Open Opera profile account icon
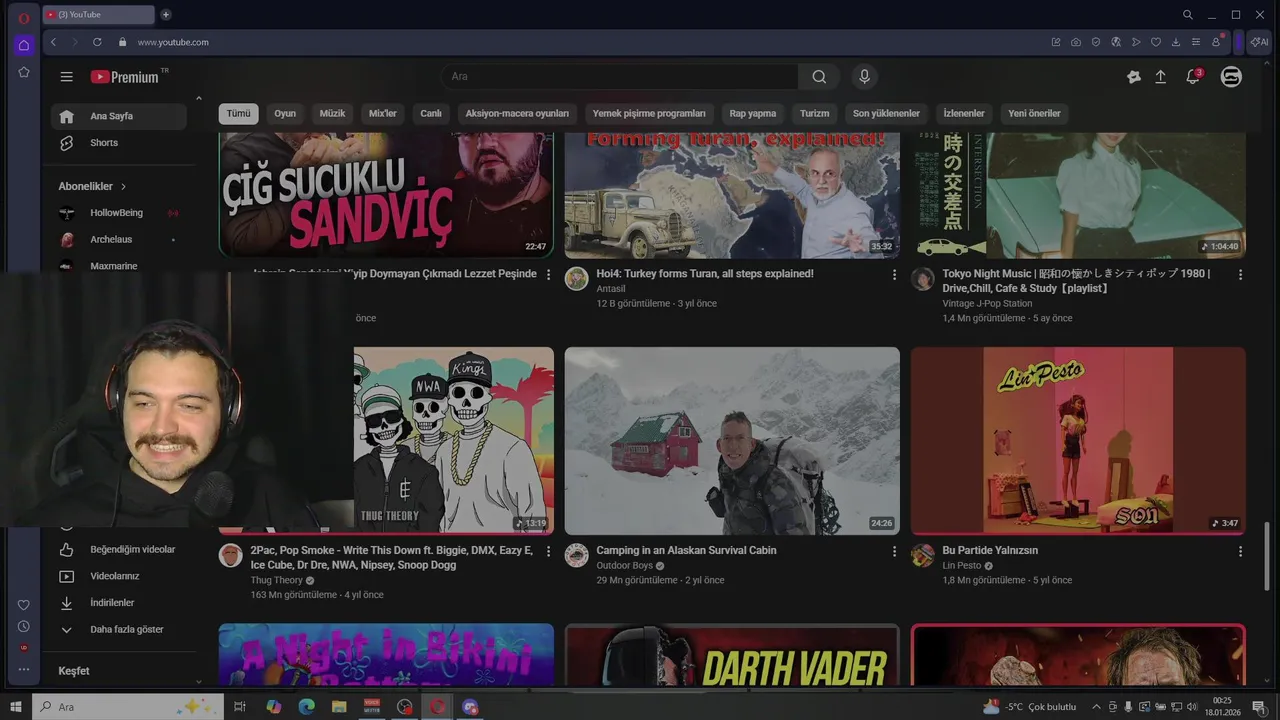Screen dimensions: 1280x720 click(1216, 42)
